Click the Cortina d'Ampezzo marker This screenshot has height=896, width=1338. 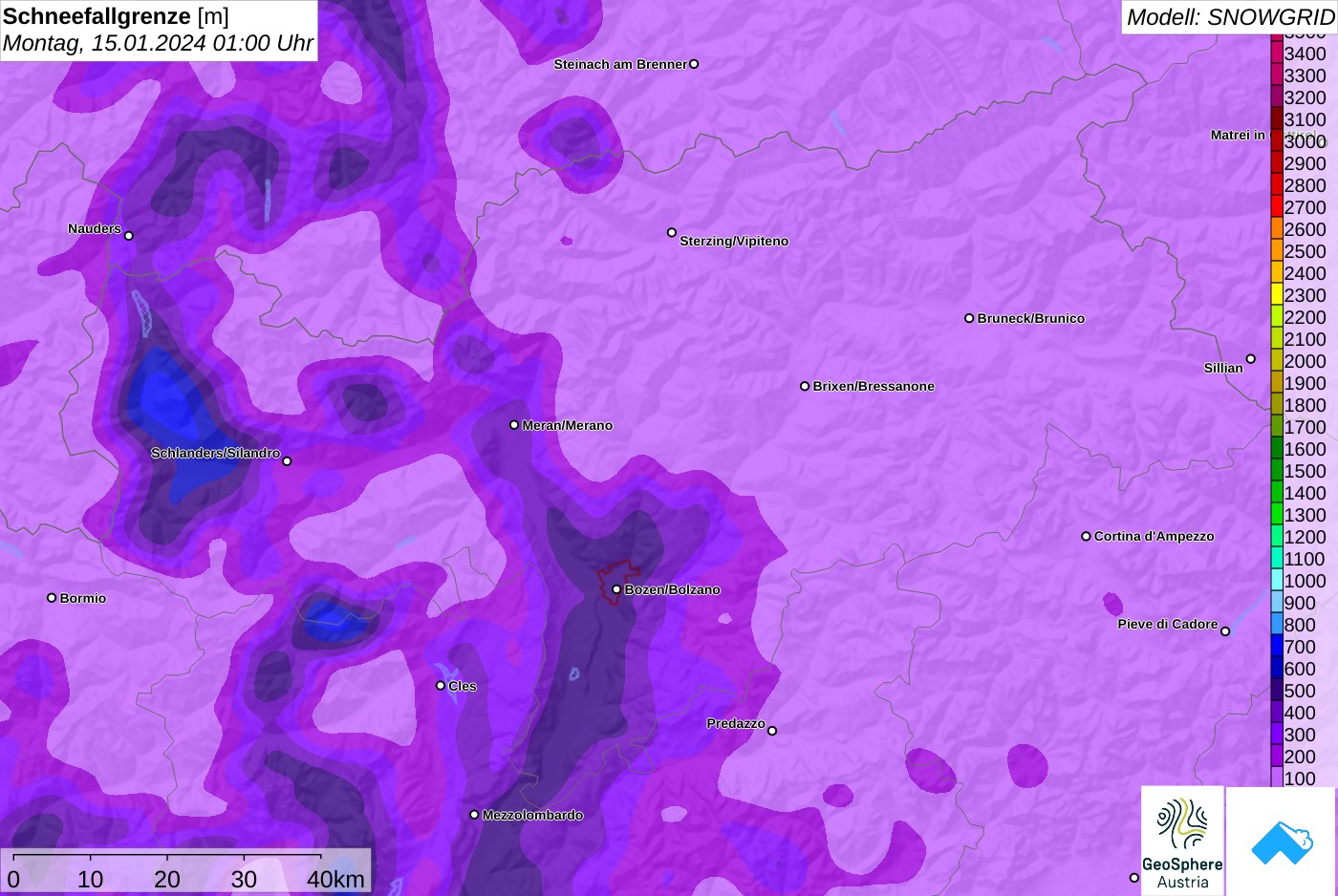tap(1086, 536)
